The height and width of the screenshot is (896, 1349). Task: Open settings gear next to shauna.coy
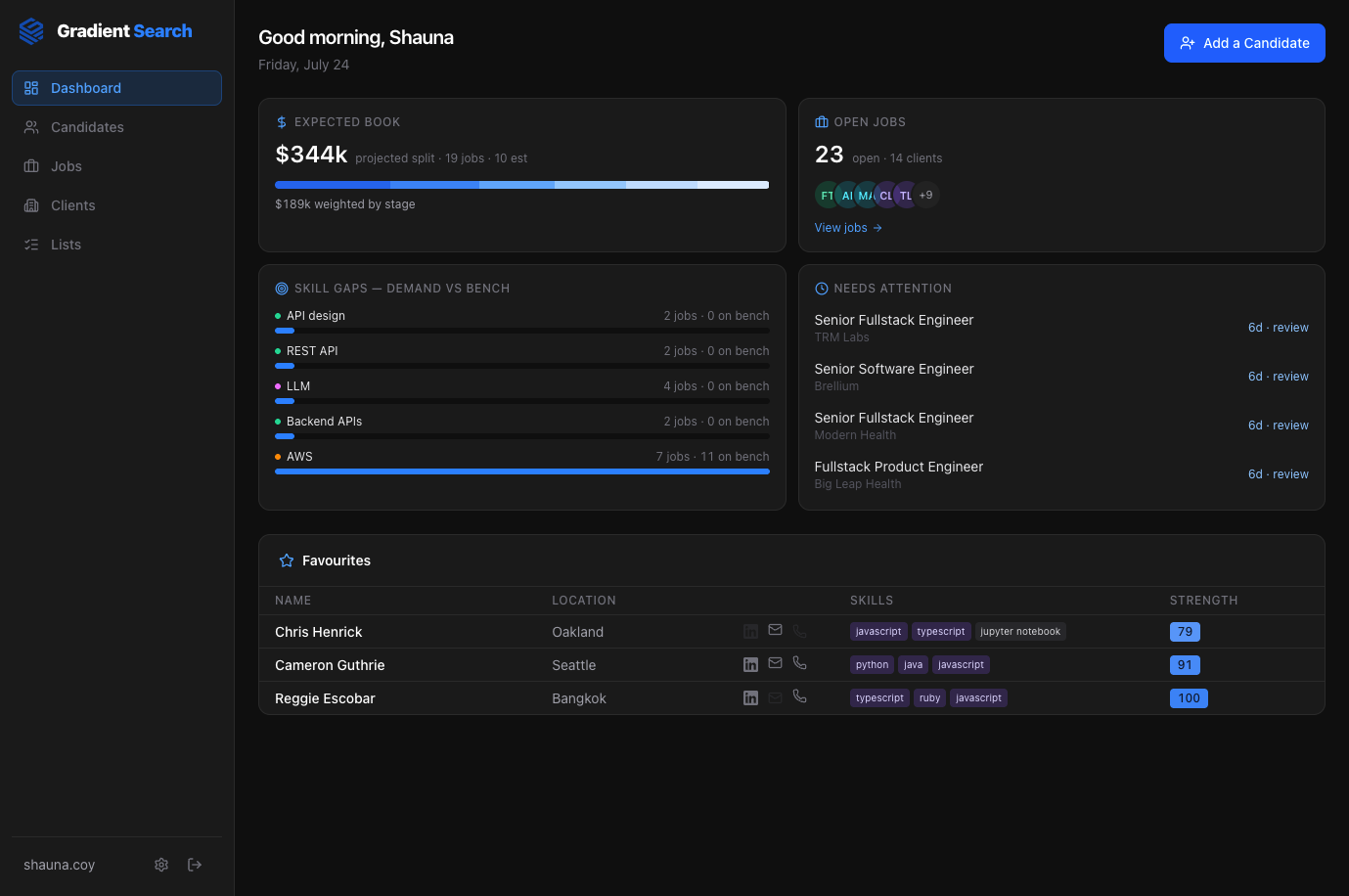coord(161,865)
